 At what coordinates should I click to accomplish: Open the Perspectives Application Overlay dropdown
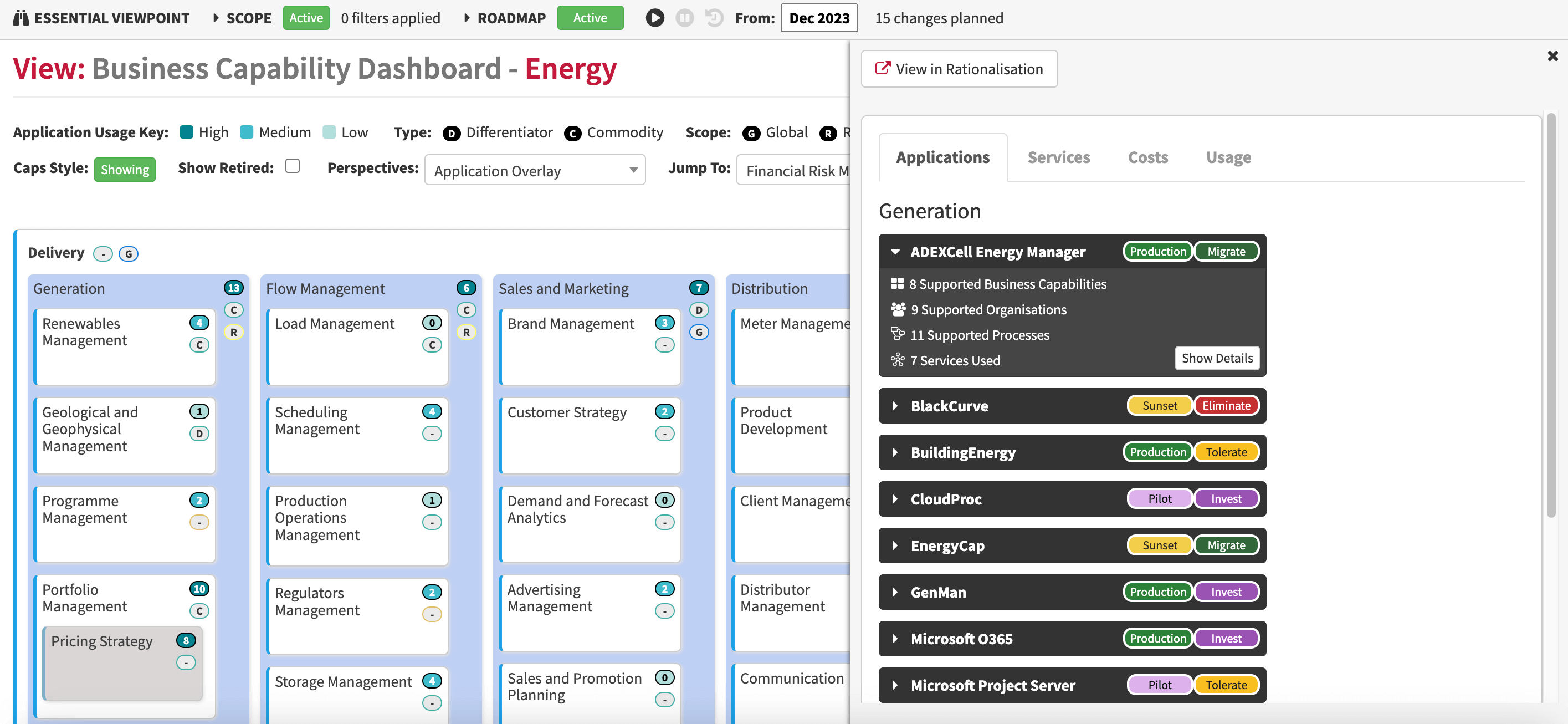pos(535,170)
